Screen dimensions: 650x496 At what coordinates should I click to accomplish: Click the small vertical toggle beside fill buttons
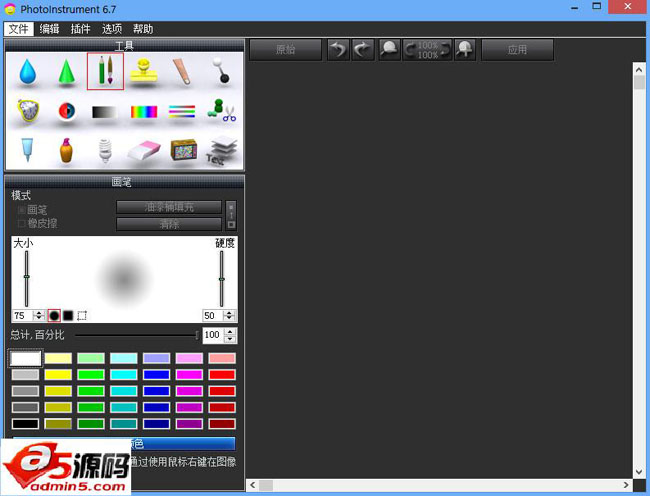click(x=231, y=215)
